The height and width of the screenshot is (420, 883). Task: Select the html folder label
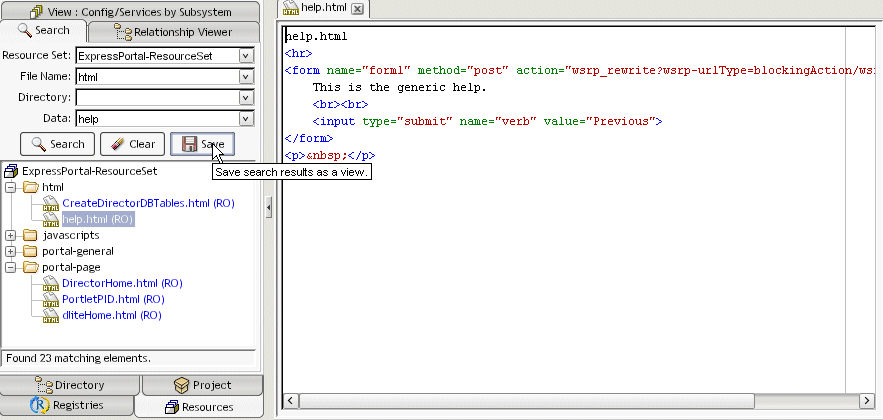53,187
